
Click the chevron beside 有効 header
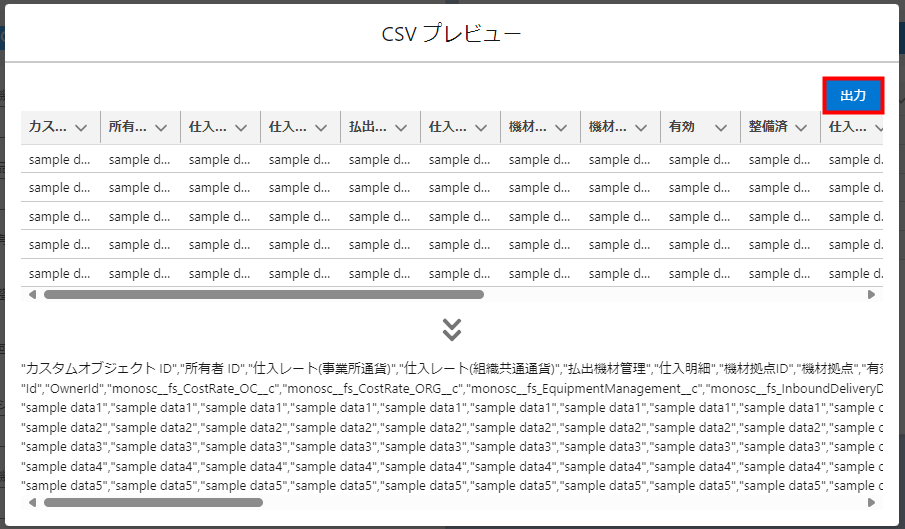pos(721,128)
